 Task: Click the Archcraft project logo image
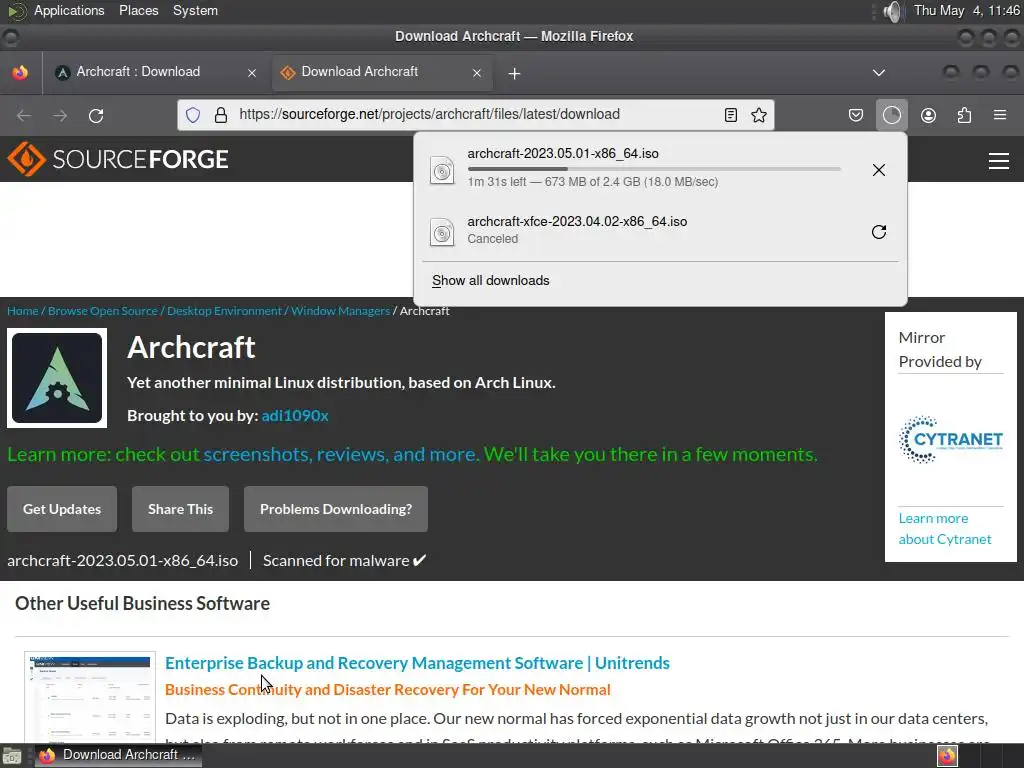tap(57, 378)
